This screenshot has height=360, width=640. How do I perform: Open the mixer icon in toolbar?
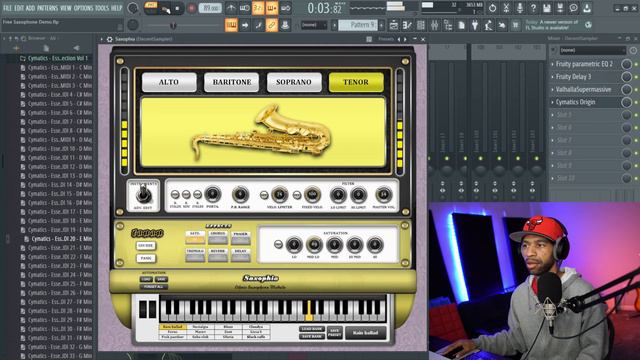point(434,25)
